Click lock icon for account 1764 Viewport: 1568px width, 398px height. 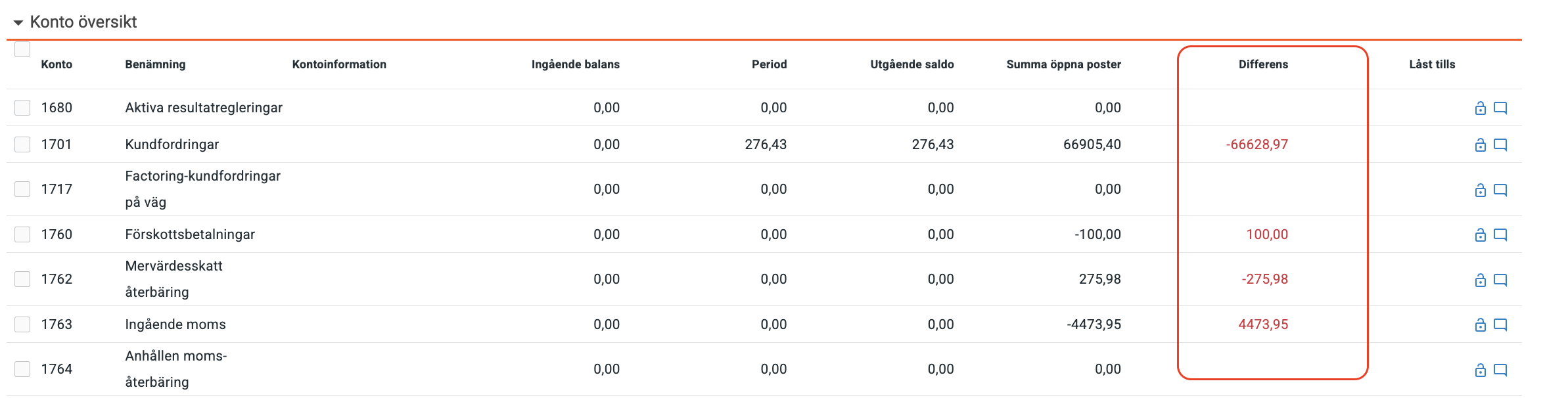pos(1480,370)
